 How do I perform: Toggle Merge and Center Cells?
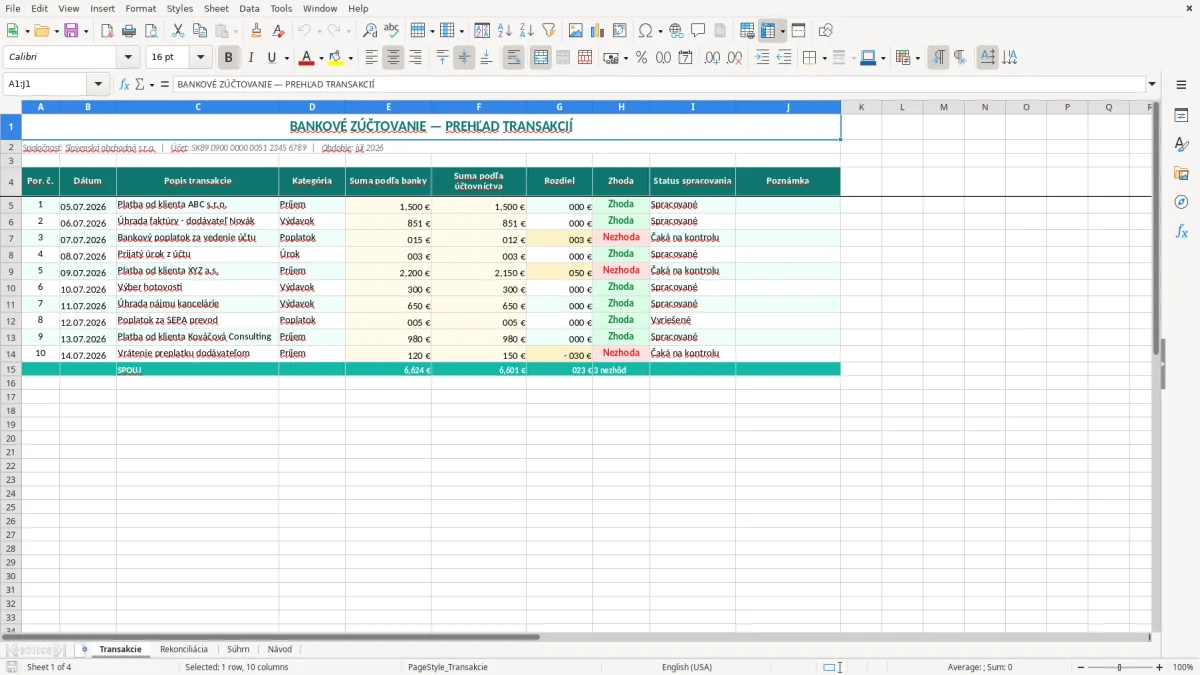pyautogui.click(x=541, y=58)
